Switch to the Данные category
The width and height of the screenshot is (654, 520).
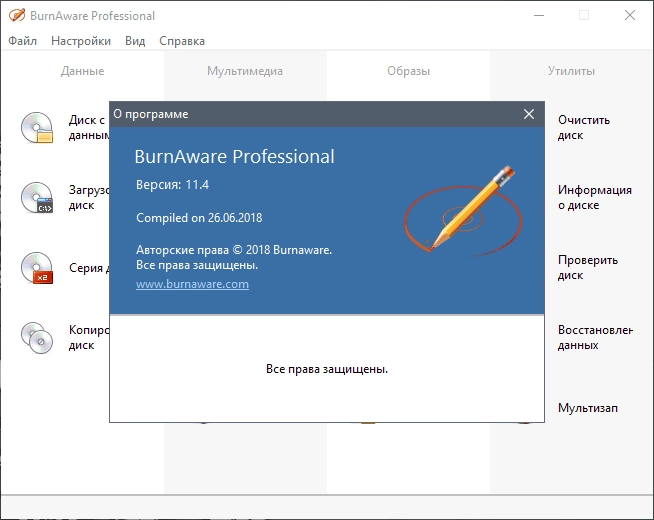83,71
